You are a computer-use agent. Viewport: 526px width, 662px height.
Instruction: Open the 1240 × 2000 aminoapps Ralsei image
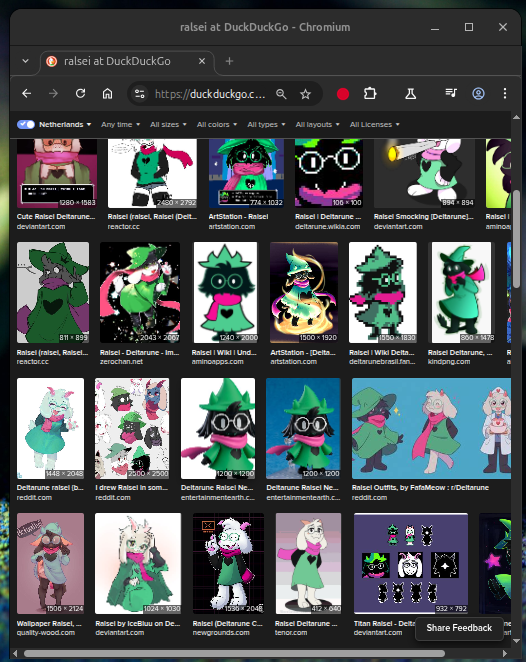(x=225, y=292)
